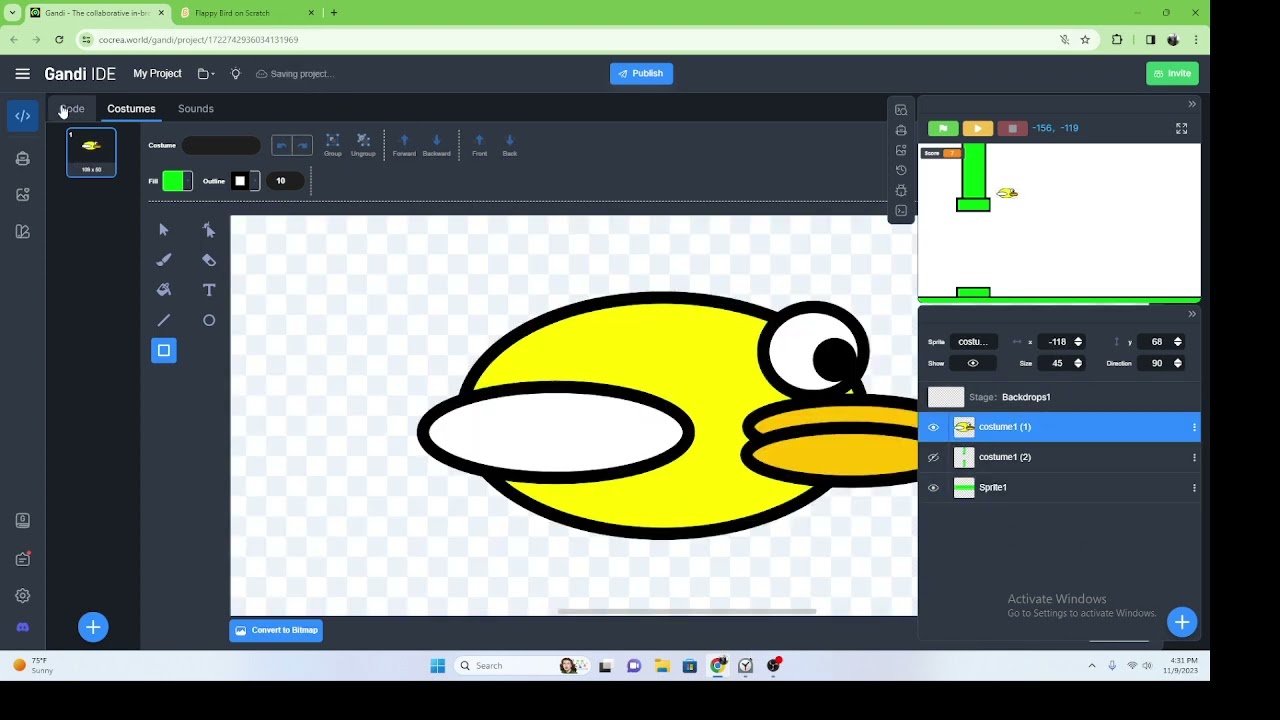Select the Reshape tool
Image resolution: width=1280 pixels, height=720 pixels.
[x=209, y=230]
